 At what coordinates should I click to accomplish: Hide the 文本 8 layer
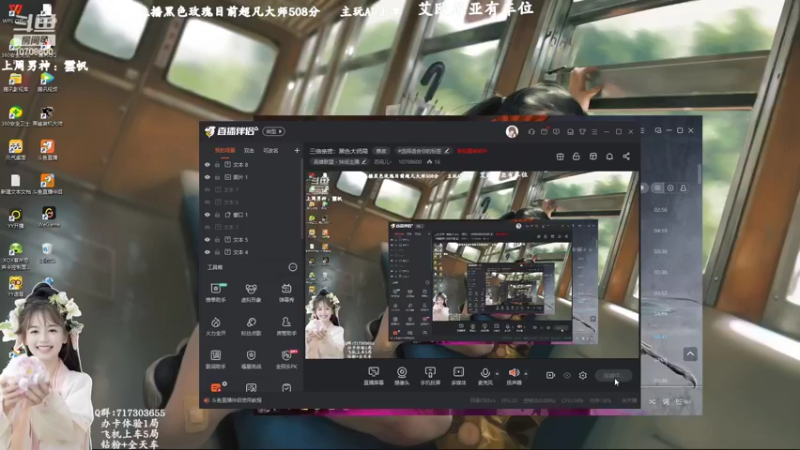pos(207,165)
